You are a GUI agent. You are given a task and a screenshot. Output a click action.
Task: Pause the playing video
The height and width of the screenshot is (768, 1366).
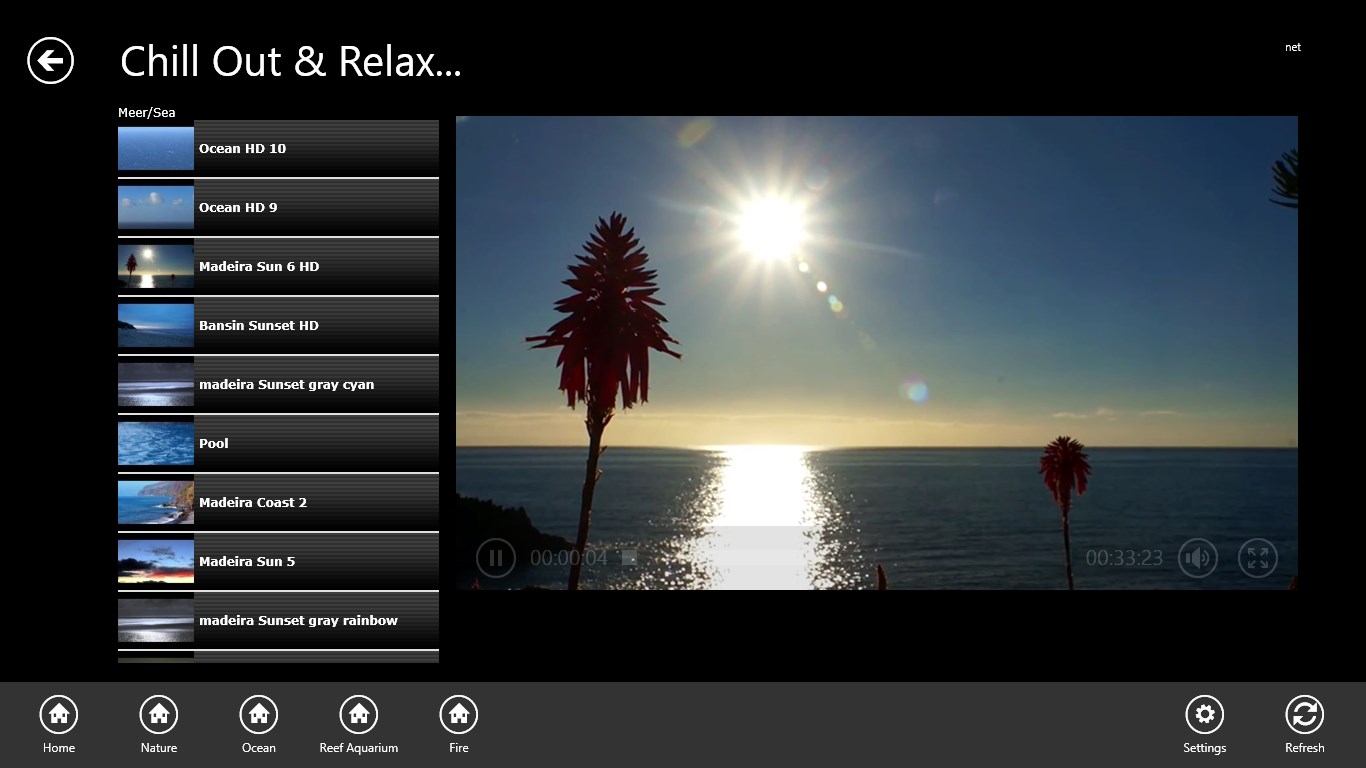496,558
